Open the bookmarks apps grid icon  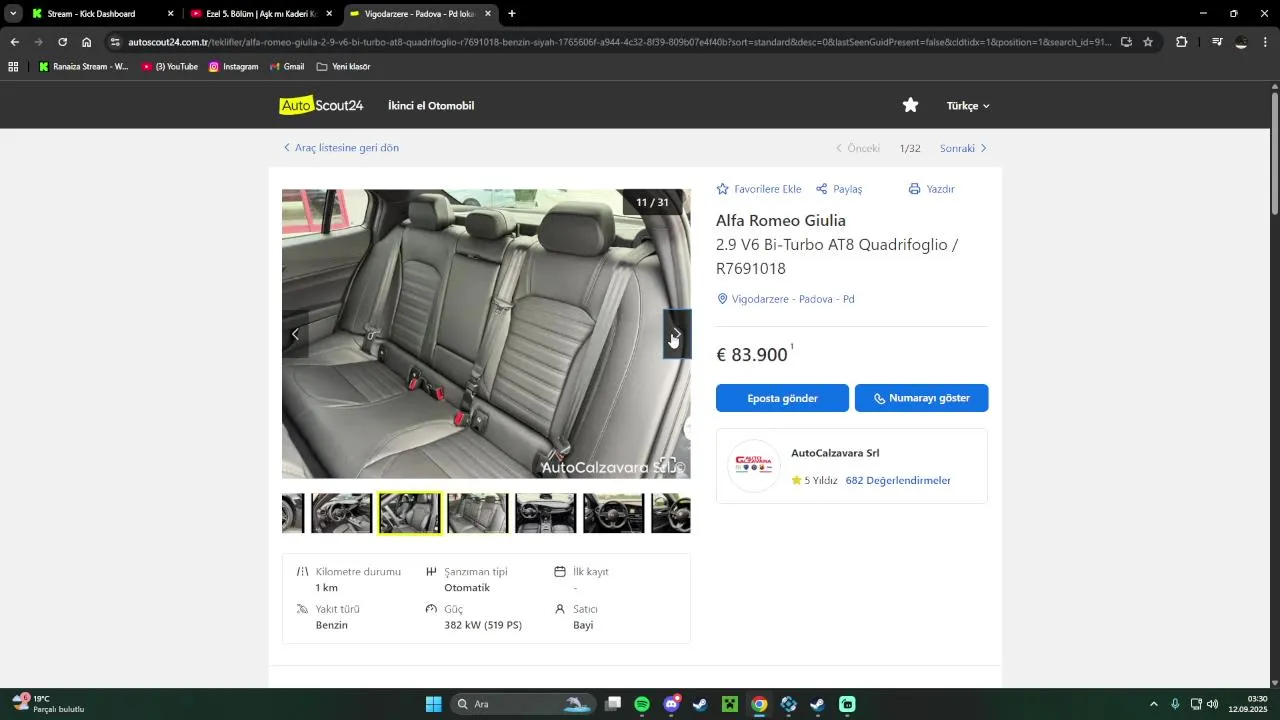click(13, 67)
